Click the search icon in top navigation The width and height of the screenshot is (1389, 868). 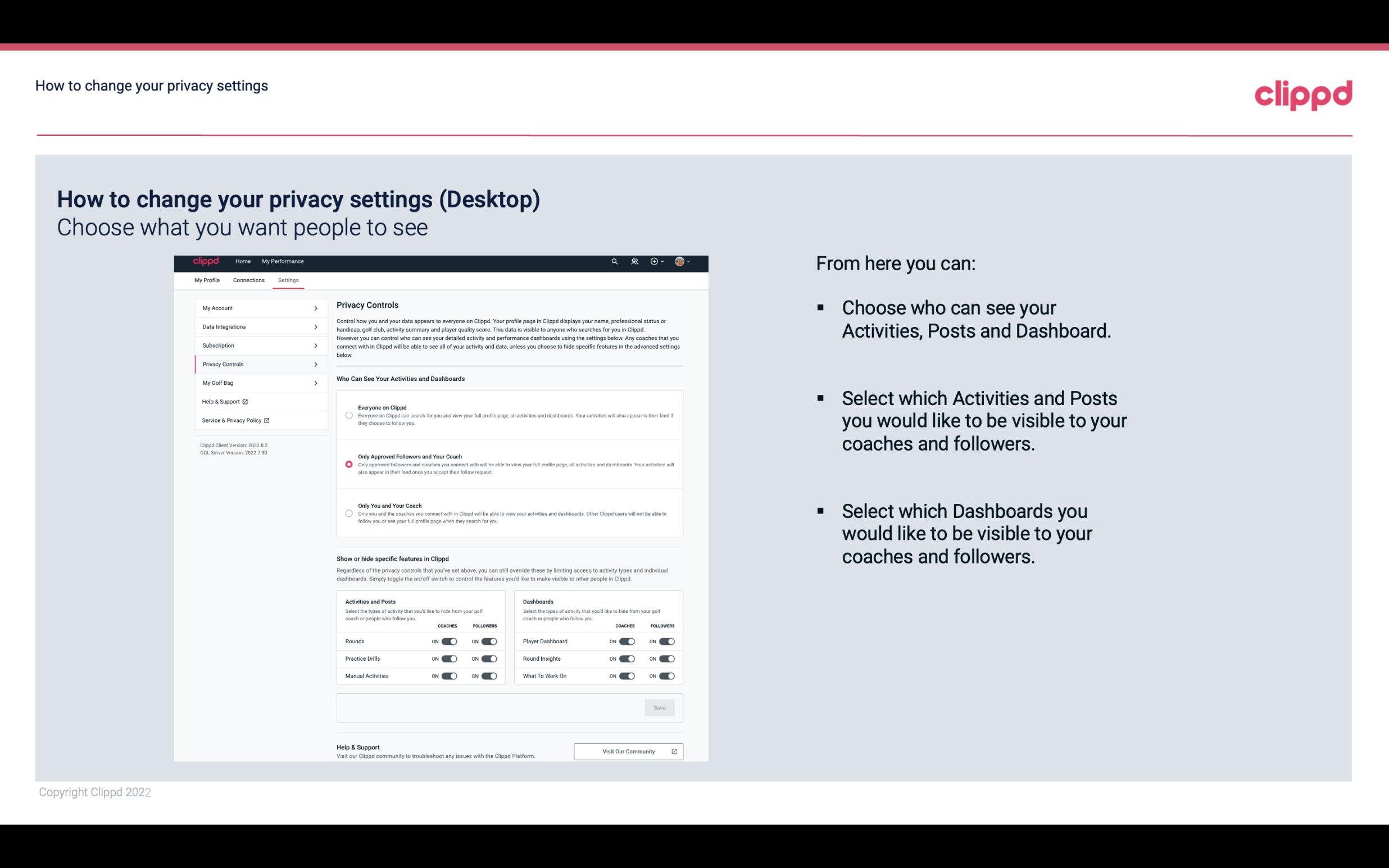point(615,263)
